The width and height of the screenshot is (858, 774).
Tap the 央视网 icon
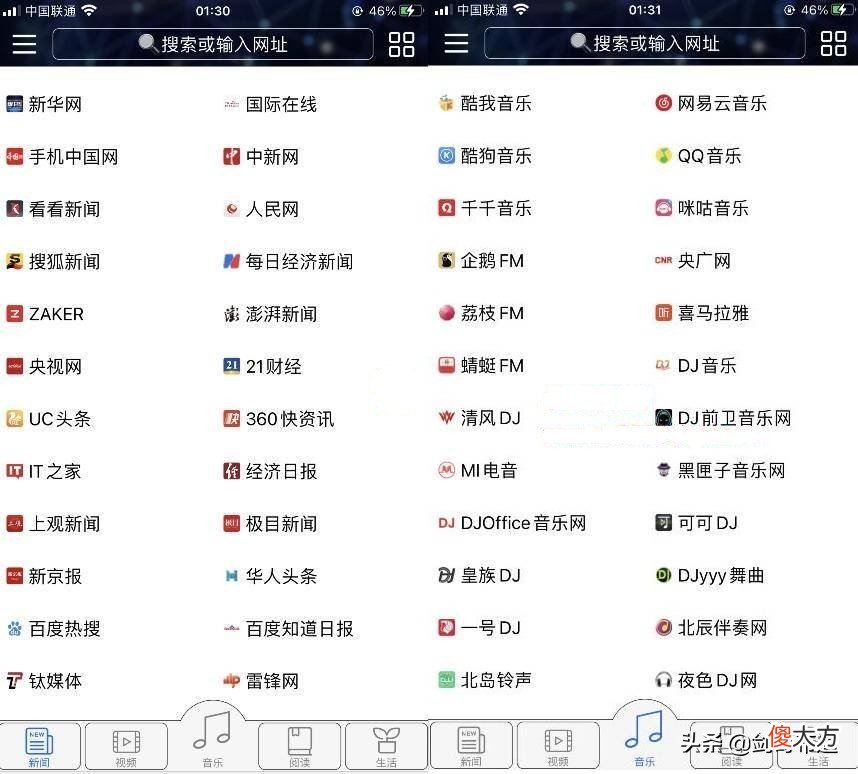[14, 366]
